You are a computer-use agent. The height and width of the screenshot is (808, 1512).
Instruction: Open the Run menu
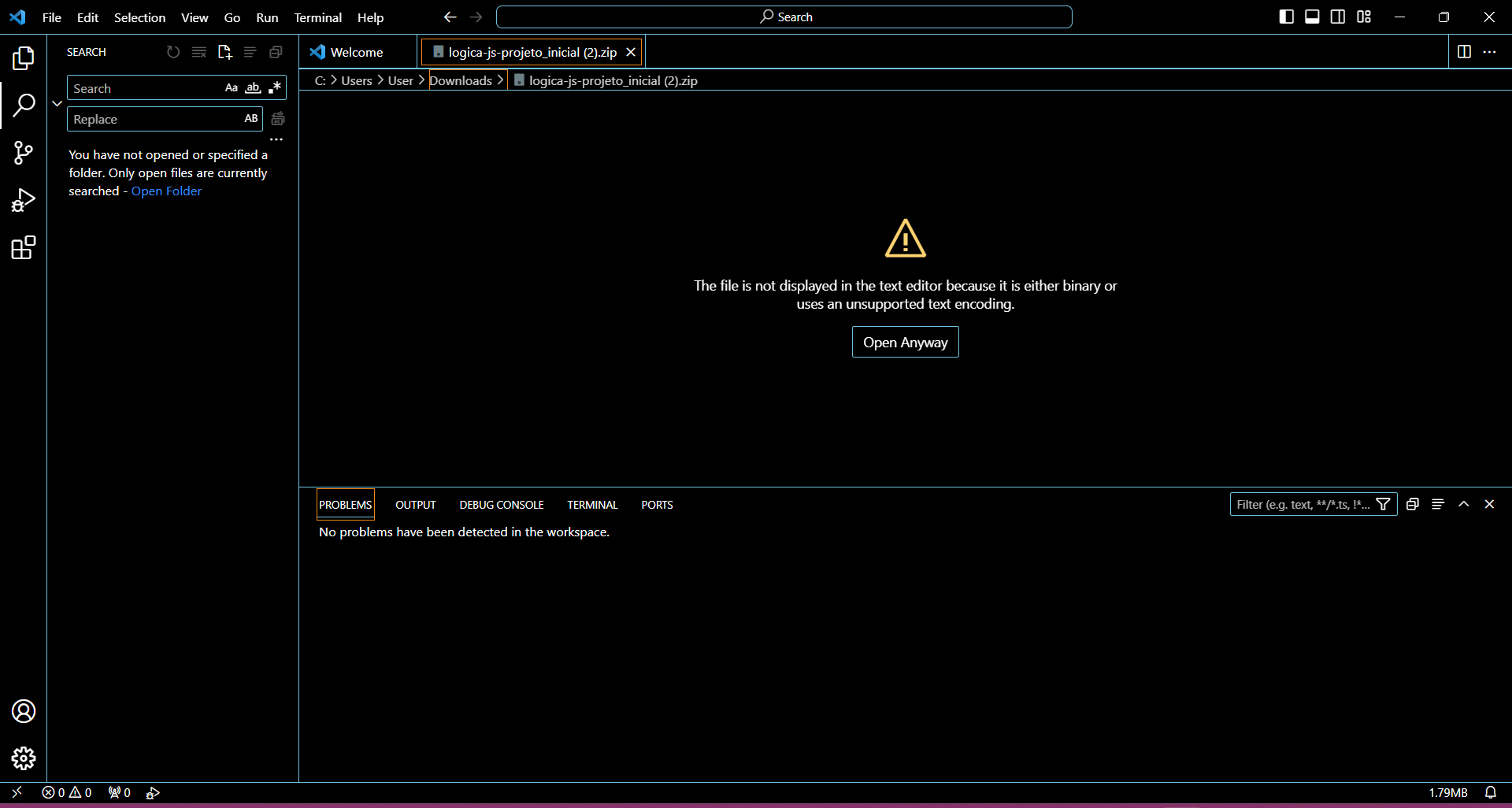pyautogui.click(x=267, y=17)
